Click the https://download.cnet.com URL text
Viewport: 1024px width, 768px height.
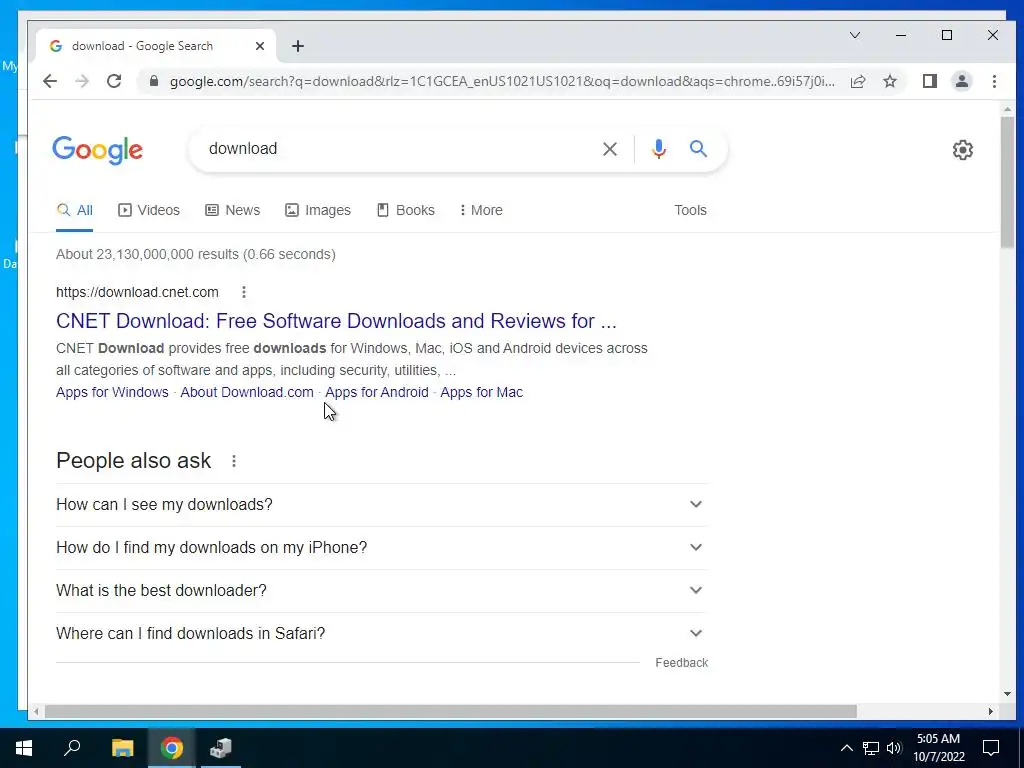137,292
